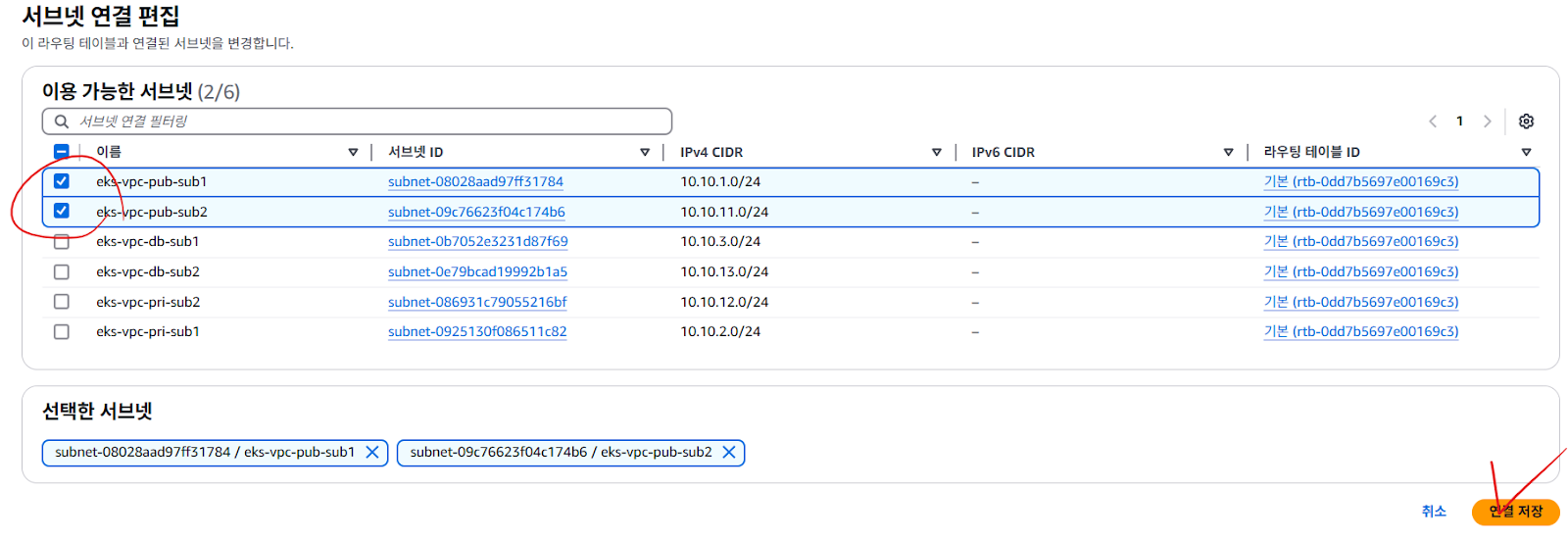The height and width of the screenshot is (538, 1568).
Task: Select page number 1 in pagination
Action: (x=1459, y=122)
